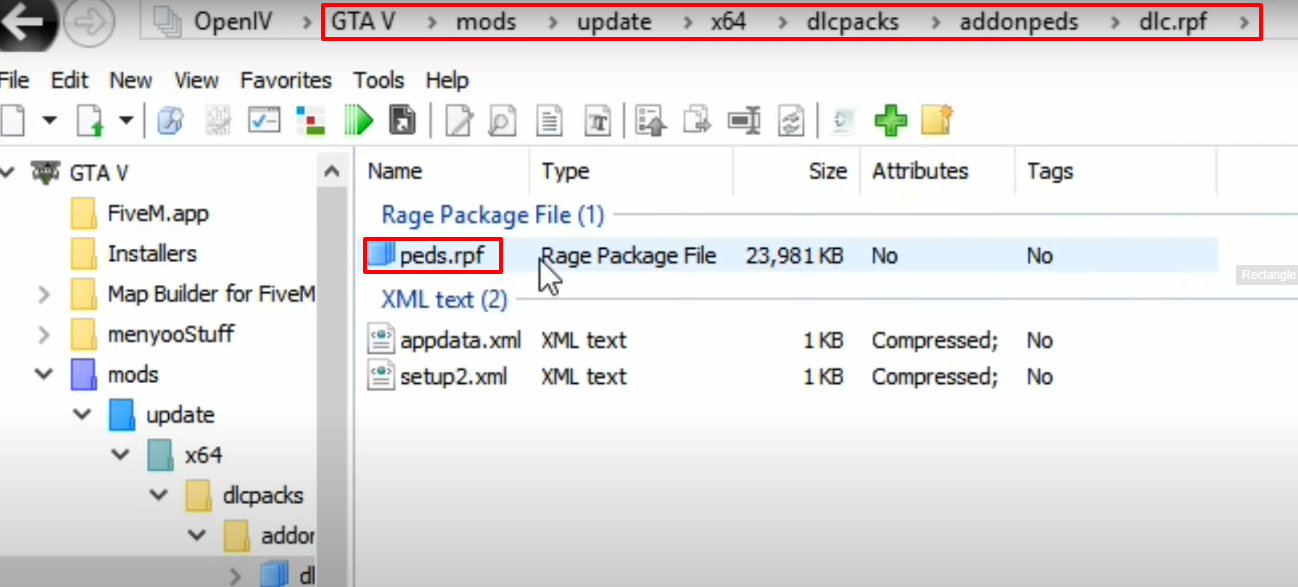Open the Tools menu

click(x=379, y=80)
